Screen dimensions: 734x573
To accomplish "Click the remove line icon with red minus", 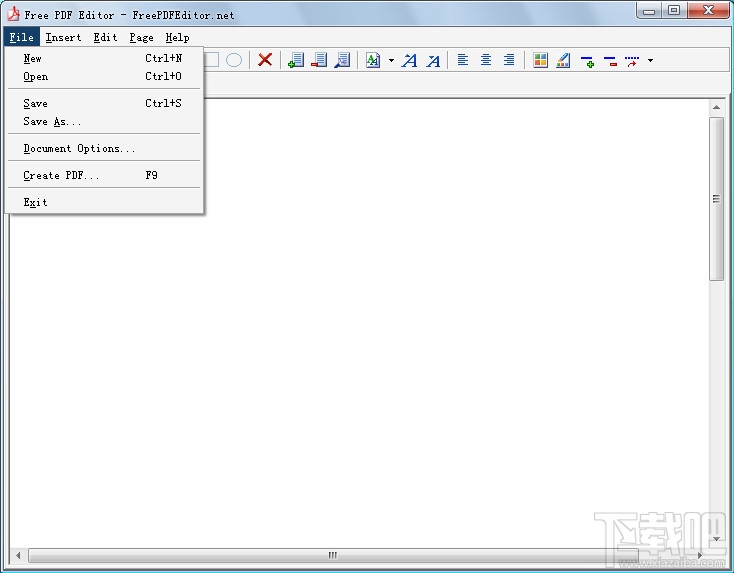I will tap(610, 61).
